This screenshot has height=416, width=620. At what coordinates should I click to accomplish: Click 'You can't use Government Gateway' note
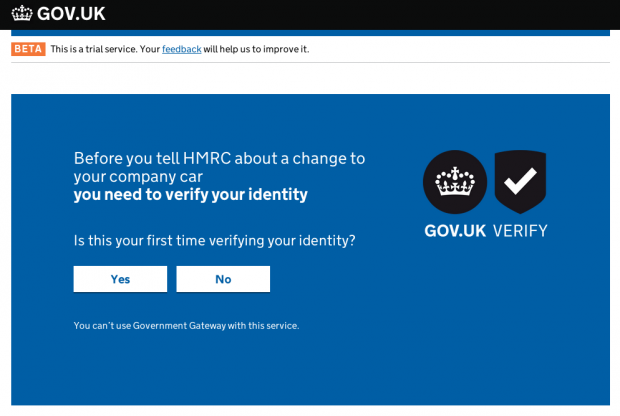tap(186, 326)
